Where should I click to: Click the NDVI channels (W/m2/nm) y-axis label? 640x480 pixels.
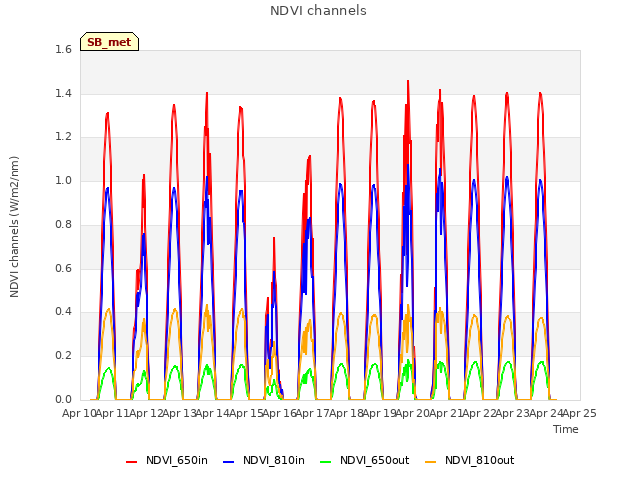(x=14, y=227)
